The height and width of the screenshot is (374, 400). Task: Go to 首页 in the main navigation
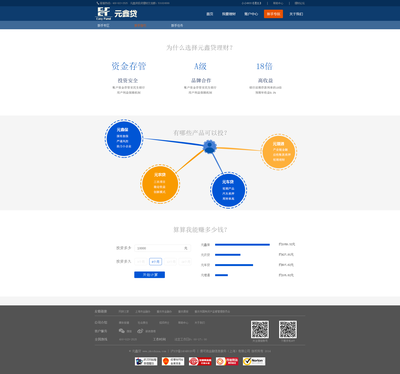[210, 14]
